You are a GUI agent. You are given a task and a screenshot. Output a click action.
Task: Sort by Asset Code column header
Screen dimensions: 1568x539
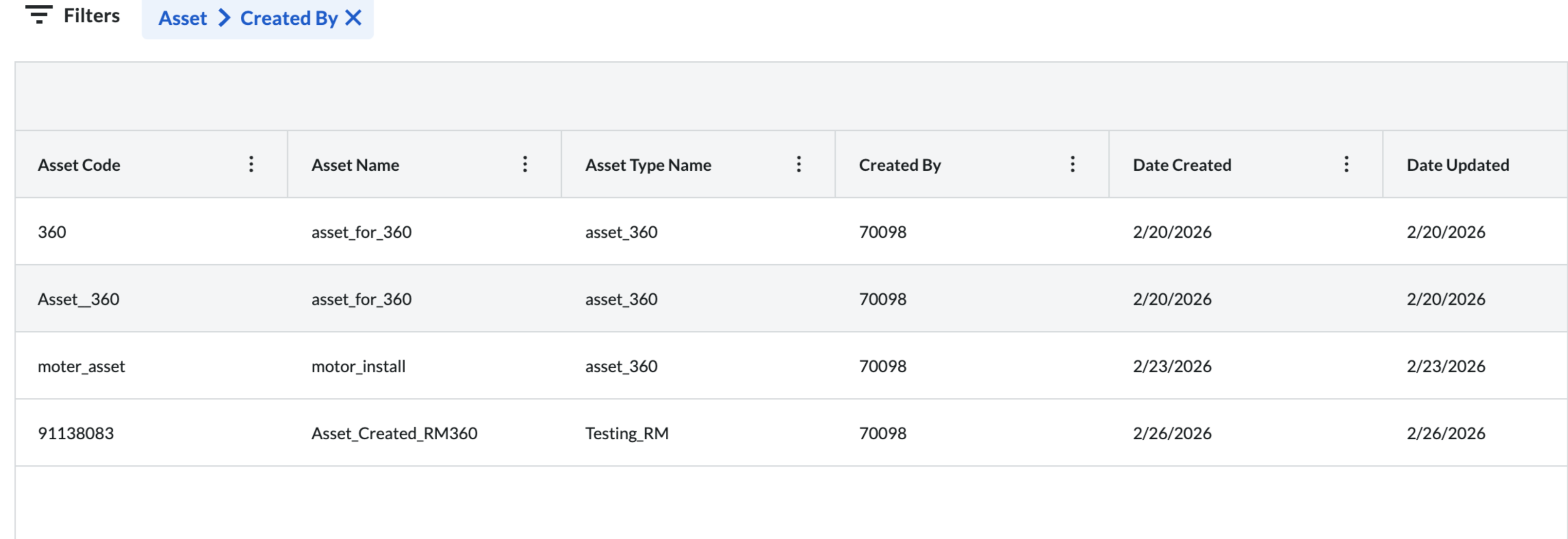click(x=79, y=165)
